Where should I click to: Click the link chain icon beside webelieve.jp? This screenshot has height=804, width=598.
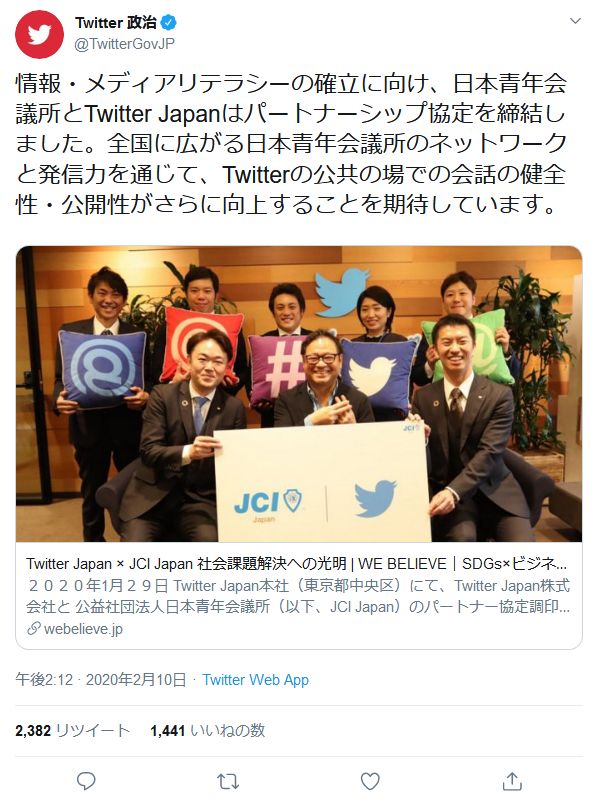34,628
